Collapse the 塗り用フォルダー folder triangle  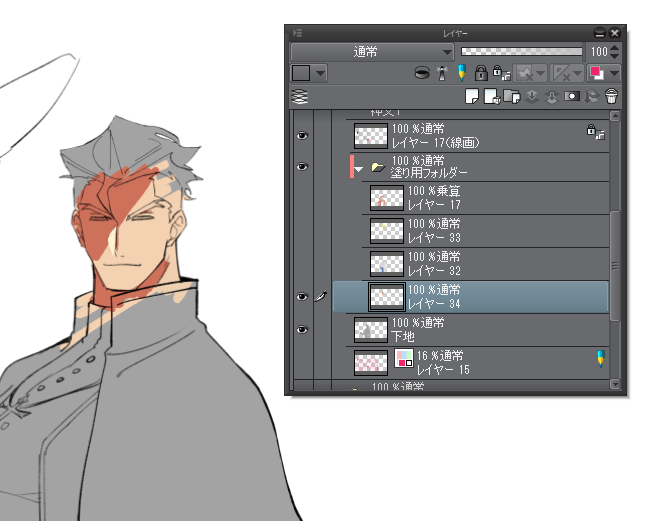359,169
